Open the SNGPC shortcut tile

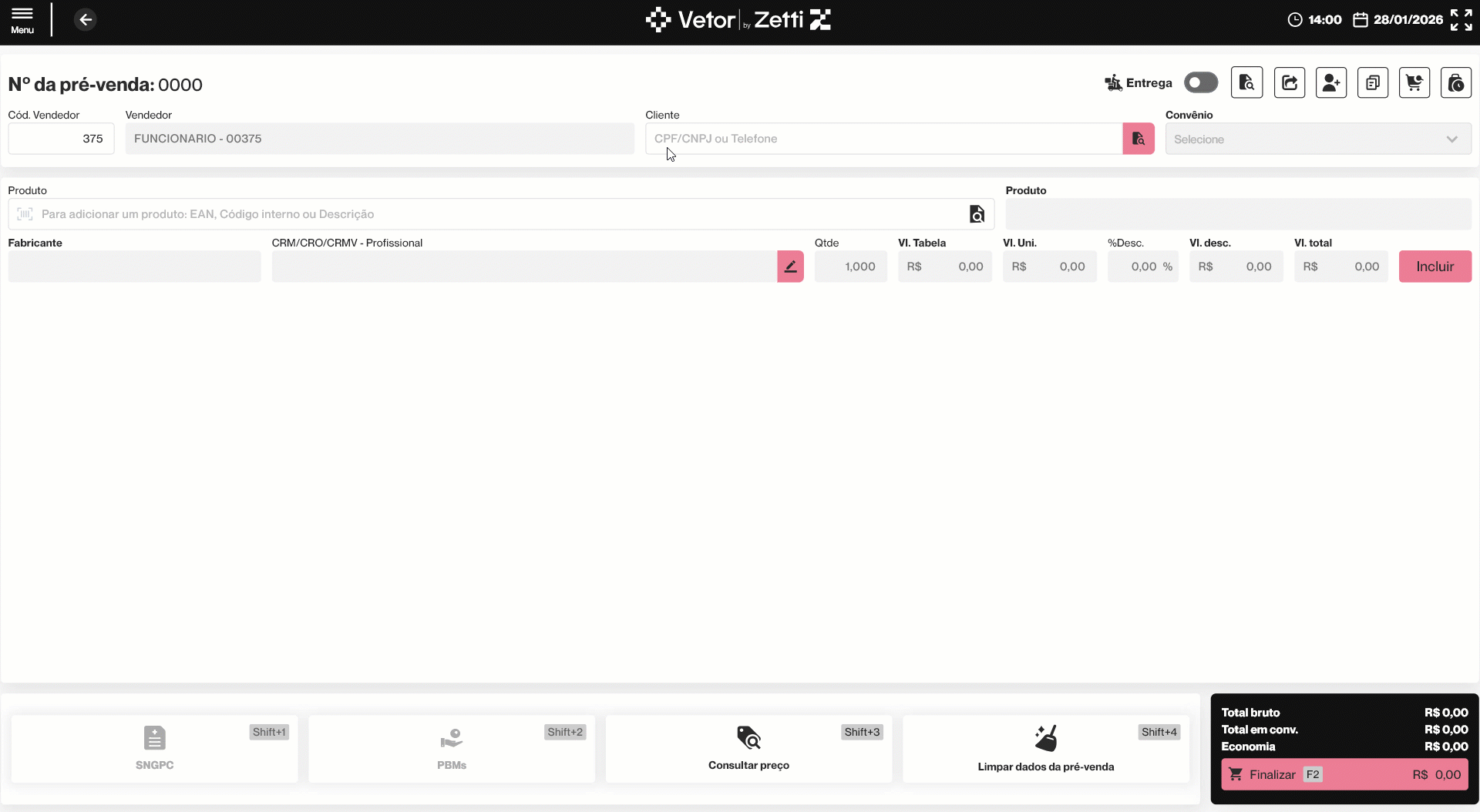pos(154,749)
